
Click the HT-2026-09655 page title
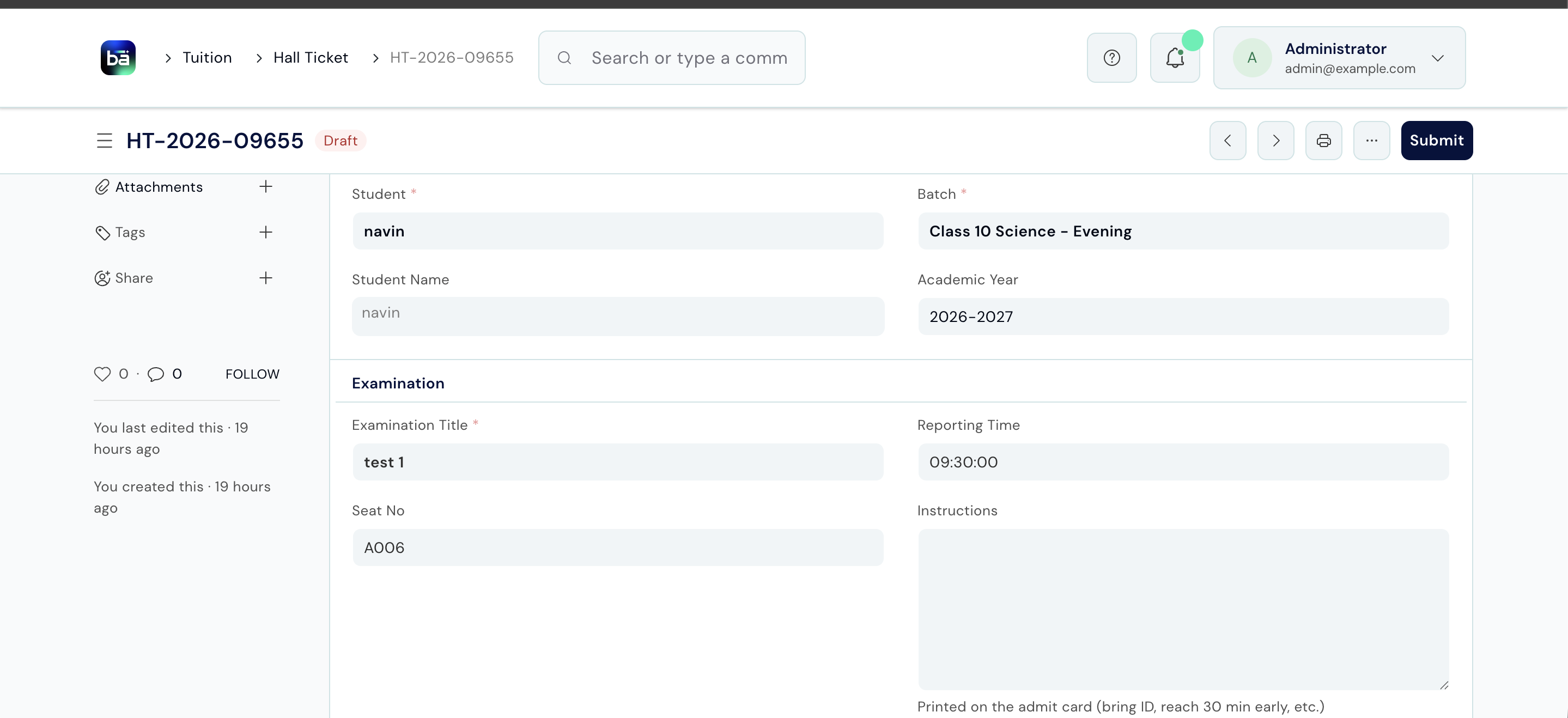tap(215, 141)
